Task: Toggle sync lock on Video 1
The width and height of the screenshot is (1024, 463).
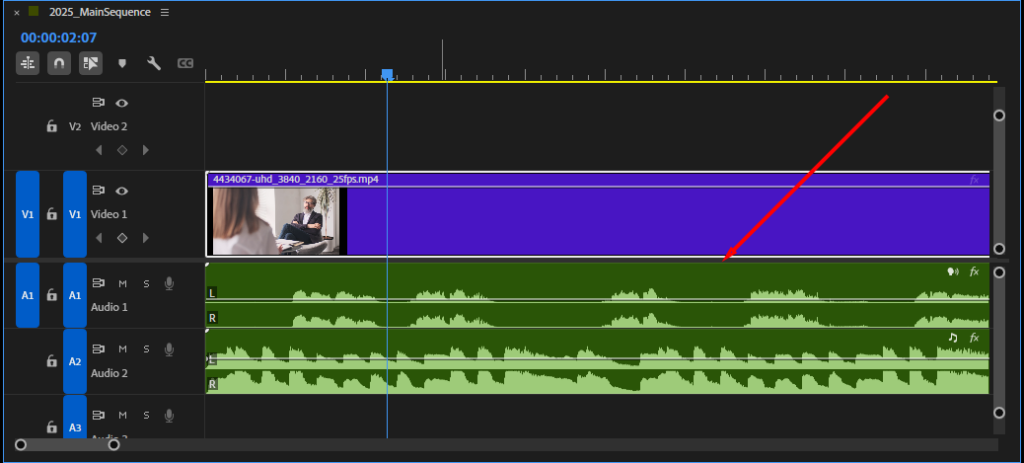Action: 98,191
